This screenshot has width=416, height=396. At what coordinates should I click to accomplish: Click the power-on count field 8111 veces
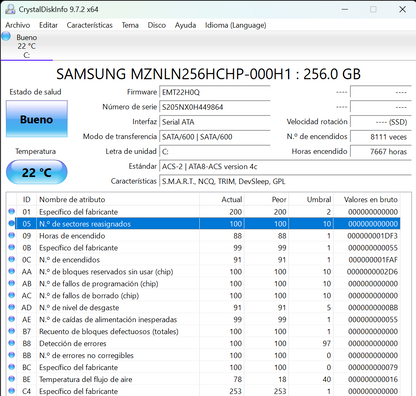pos(381,137)
